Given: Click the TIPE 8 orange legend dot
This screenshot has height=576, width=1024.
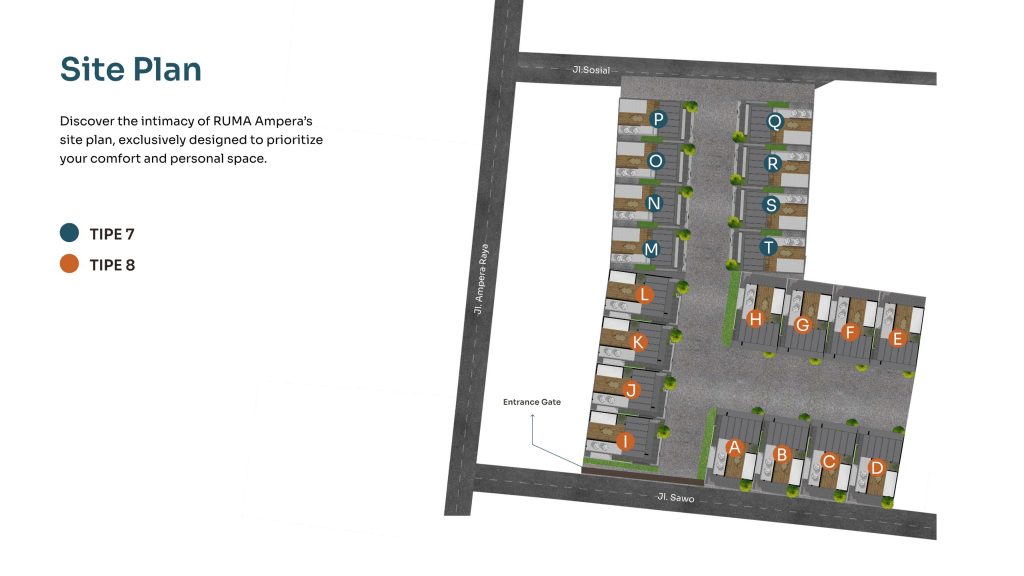Looking at the screenshot, I should [69, 264].
